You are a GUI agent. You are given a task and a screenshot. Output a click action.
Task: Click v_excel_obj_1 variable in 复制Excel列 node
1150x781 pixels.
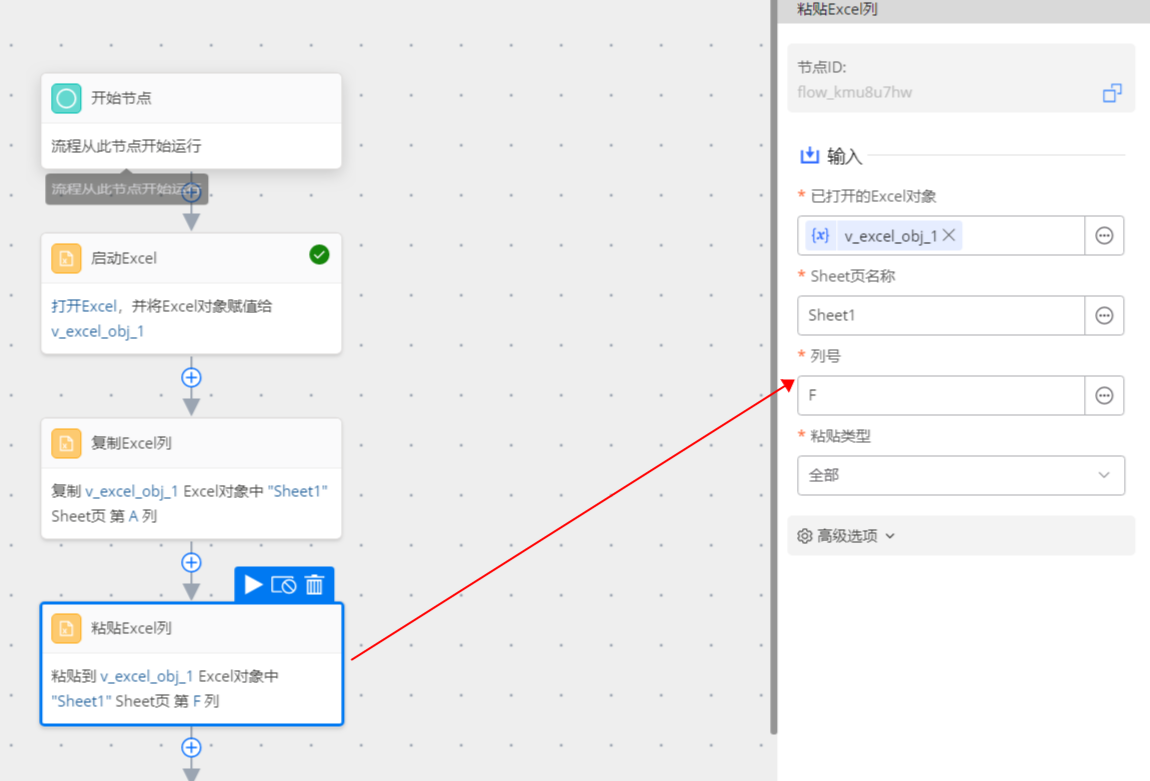(131, 491)
